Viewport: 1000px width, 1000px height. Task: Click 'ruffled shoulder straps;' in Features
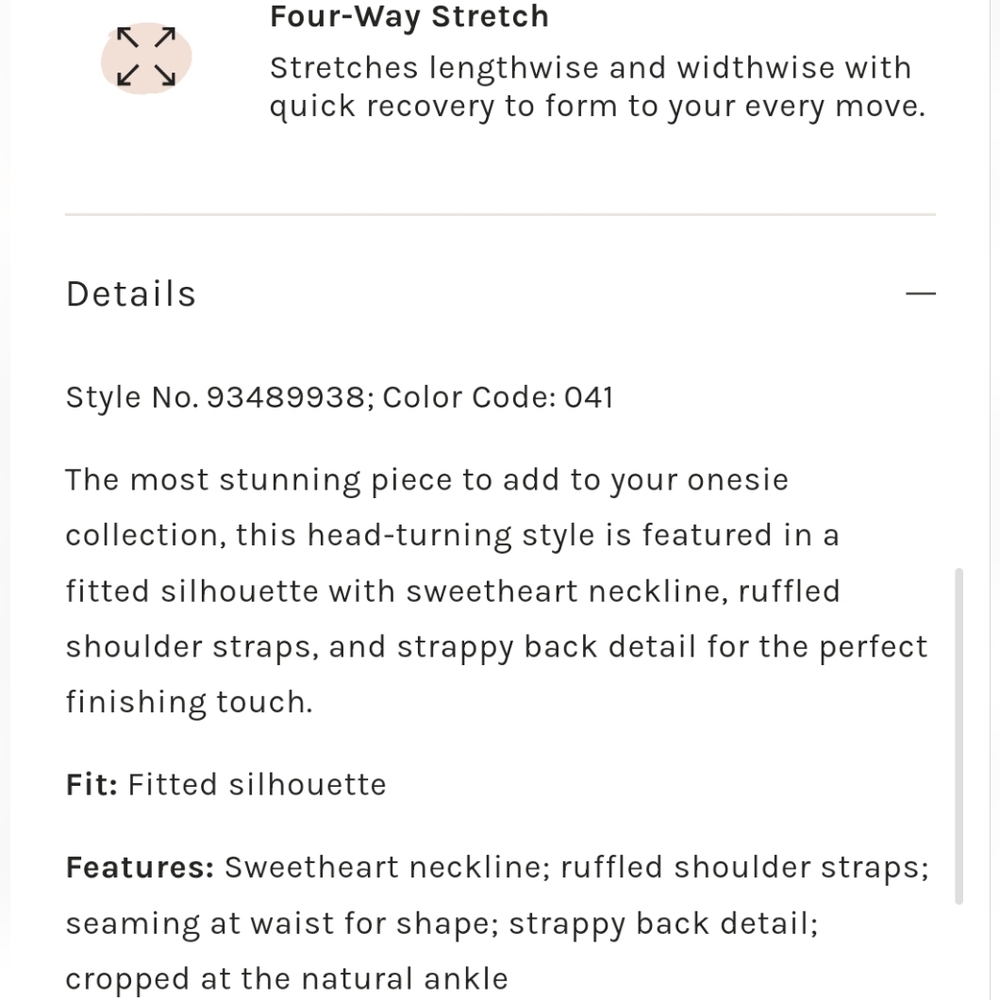tap(744, 867)
